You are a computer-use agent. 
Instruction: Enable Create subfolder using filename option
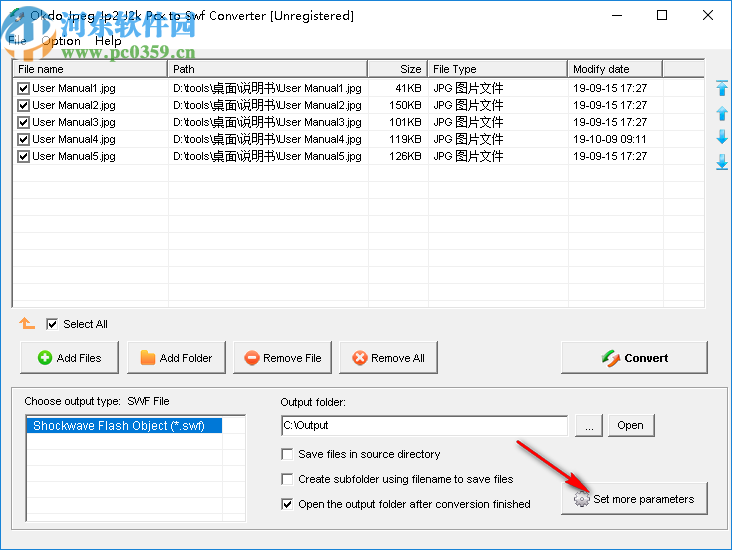point(287,479)
